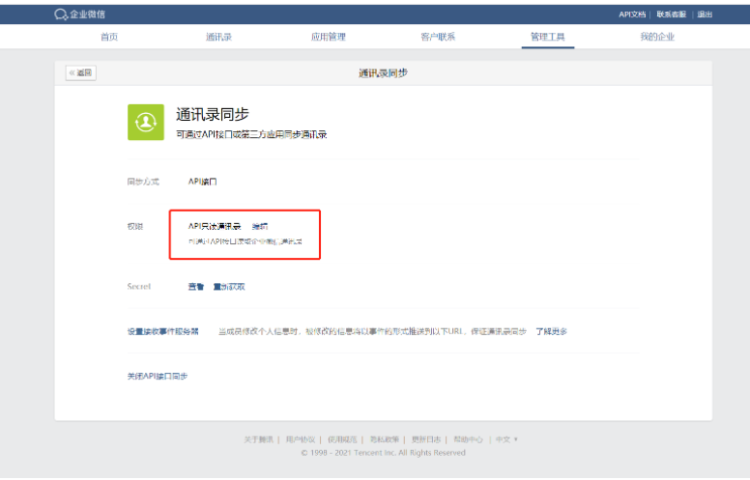
Task: Open 帮助中心 in the footer
Action: pyautogui.click(x=468, y=439)
